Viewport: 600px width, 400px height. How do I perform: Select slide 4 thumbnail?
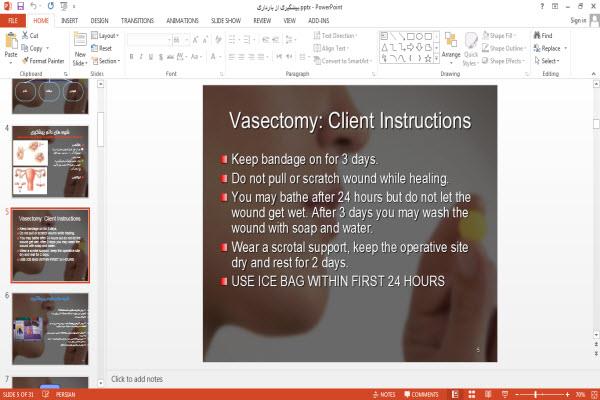[x=50, y=162]
